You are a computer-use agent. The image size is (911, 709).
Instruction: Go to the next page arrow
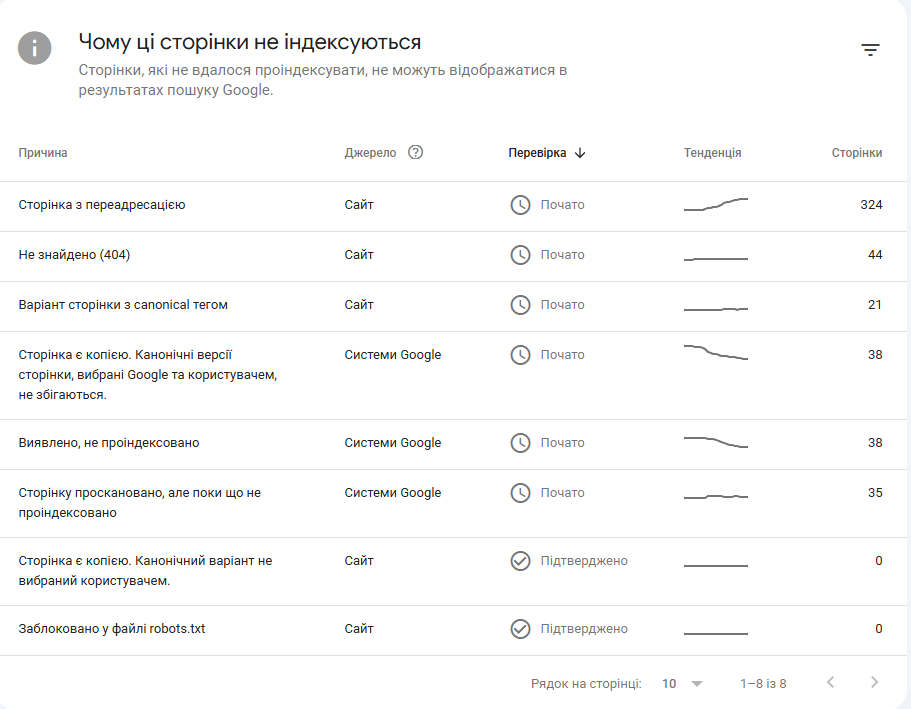874,682
